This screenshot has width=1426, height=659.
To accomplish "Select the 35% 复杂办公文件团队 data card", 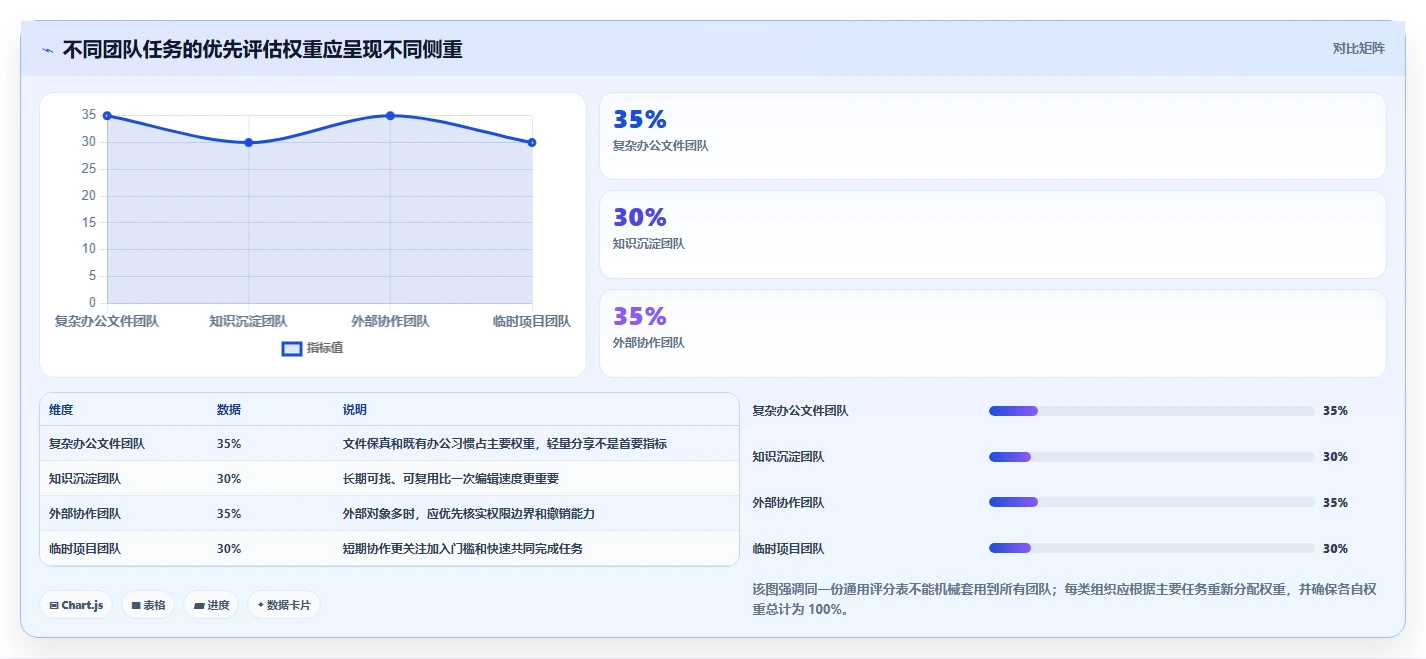I will click(992, 136).
